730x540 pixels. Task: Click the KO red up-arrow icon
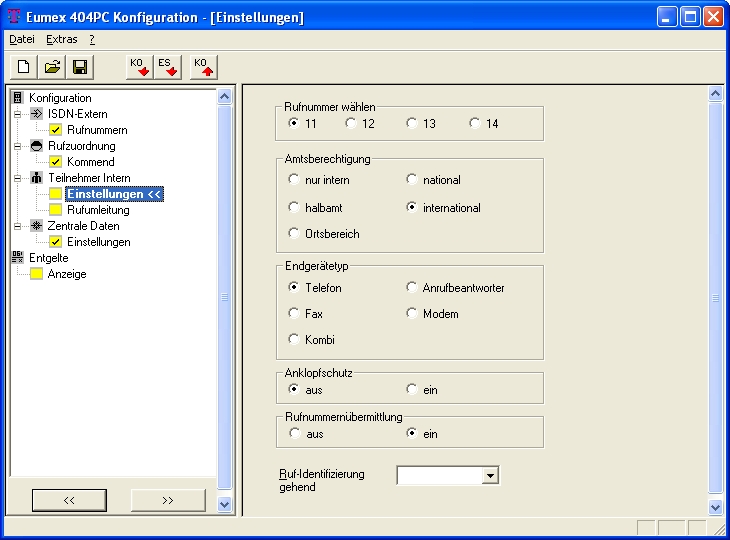(203, 67)
